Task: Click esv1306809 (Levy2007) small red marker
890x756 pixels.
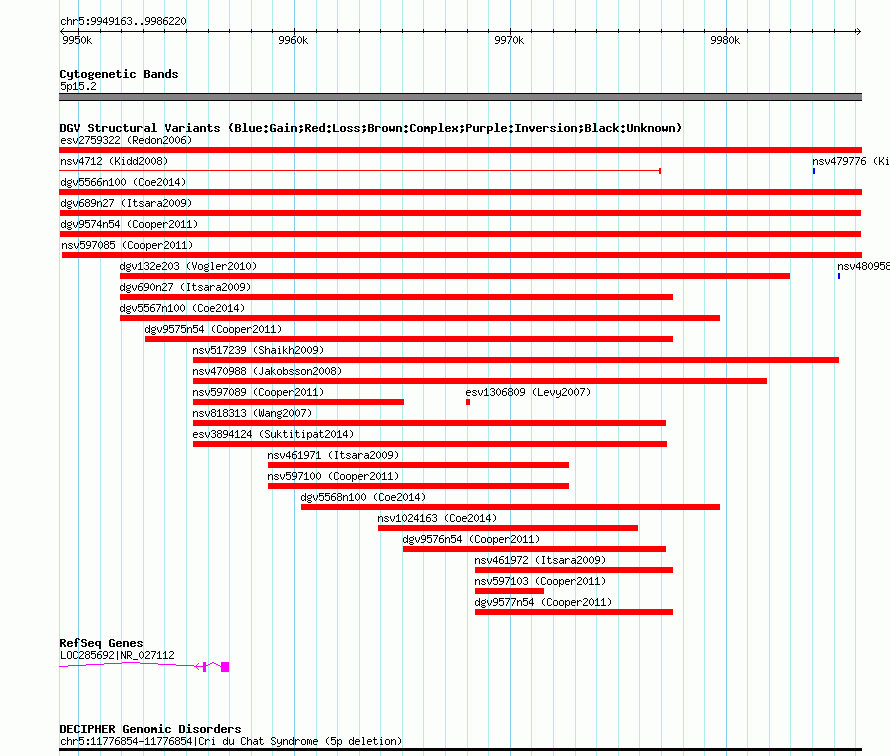Action: (x=468, y=402)
